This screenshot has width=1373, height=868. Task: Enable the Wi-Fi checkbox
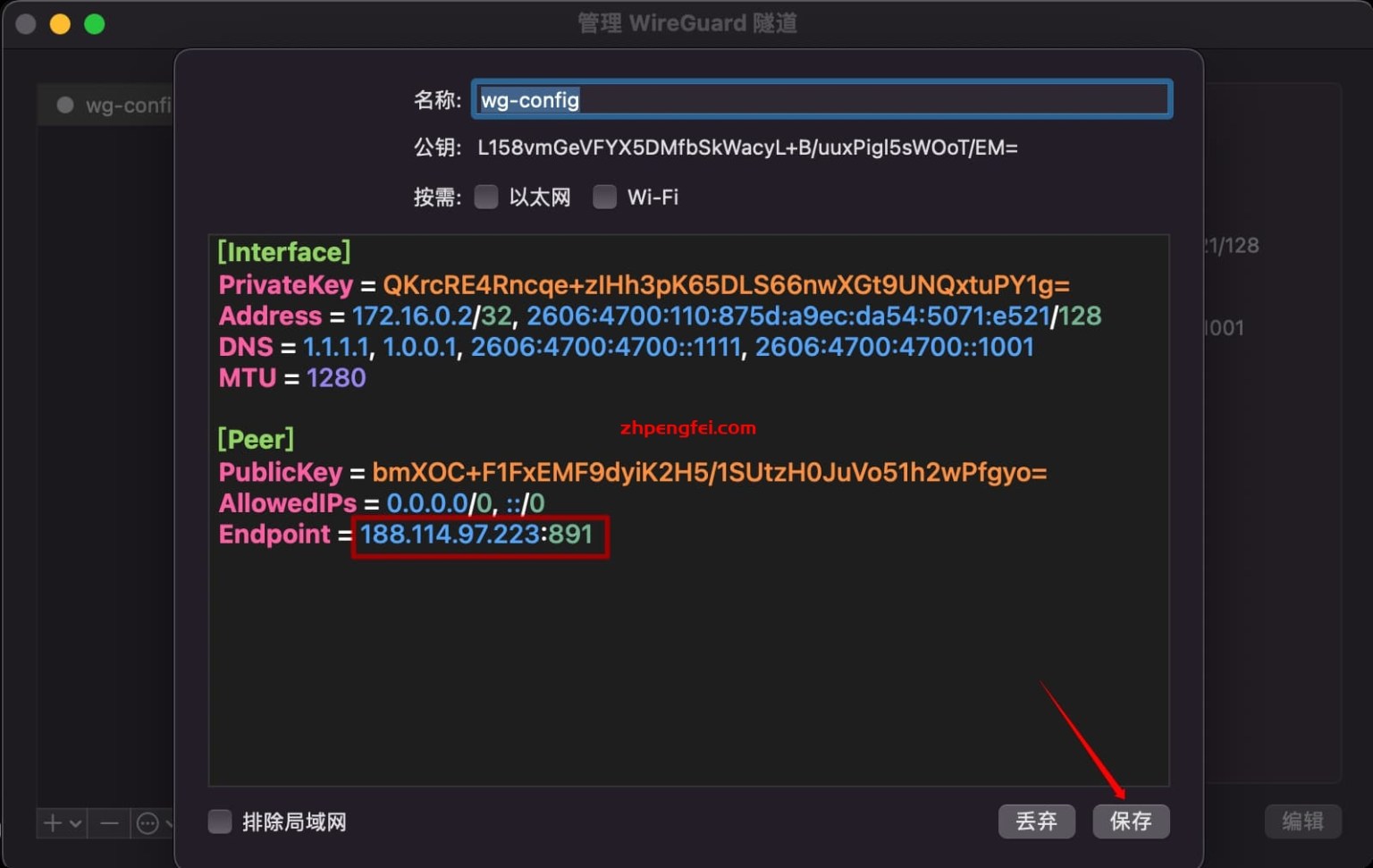pyautogui.click(x=604, y=197)
